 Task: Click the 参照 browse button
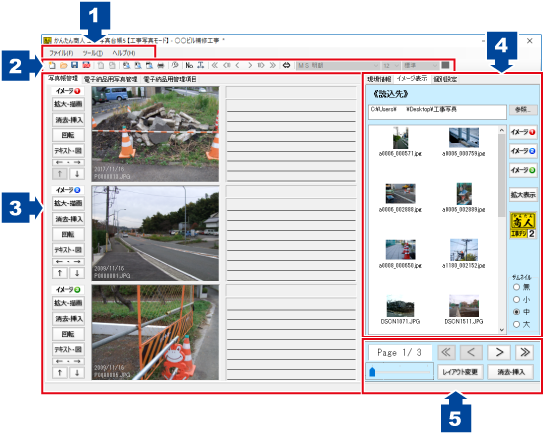523,110
